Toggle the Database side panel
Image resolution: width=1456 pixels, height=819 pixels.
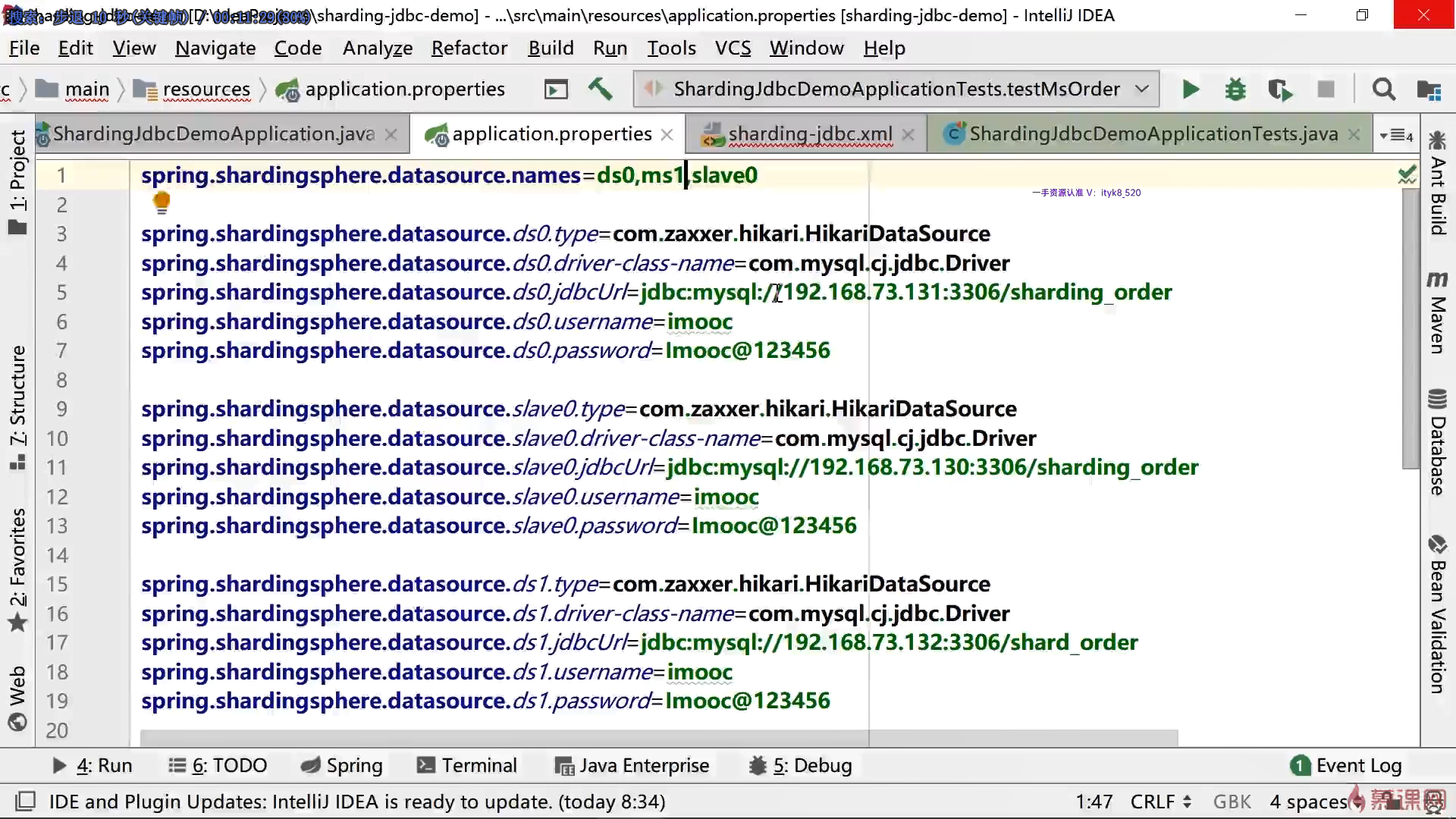[x=1437, y=444]
